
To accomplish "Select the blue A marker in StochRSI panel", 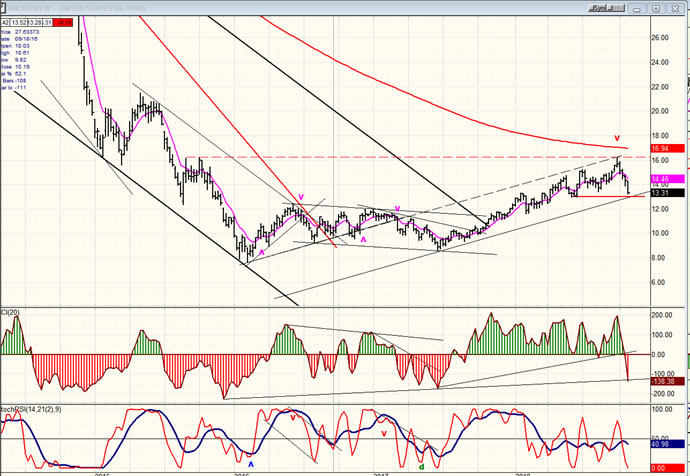I will 251,464.
